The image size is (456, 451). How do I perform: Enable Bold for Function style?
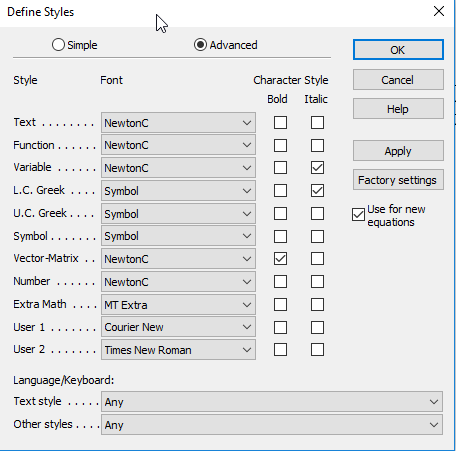[280, 145]
